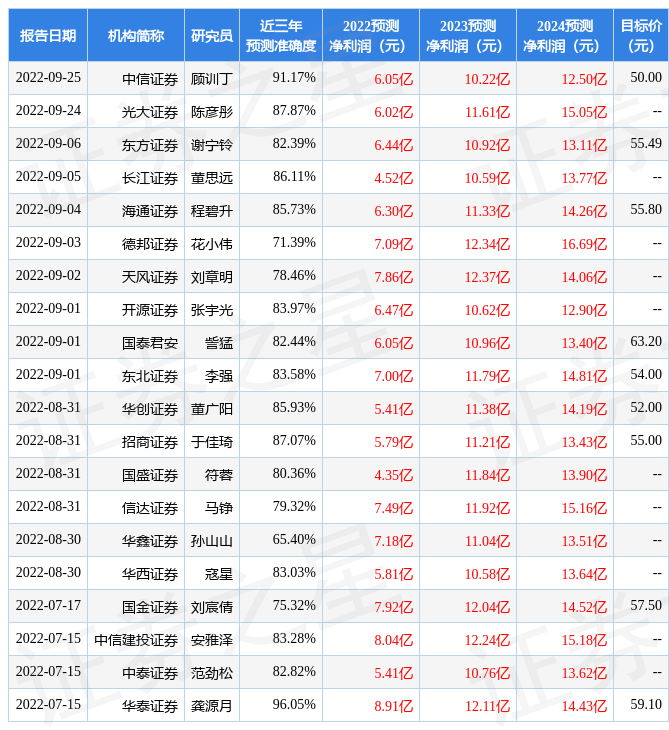Click researcher name 范劲松
Viewport: 669px width, 730px height.
(211, 674)
